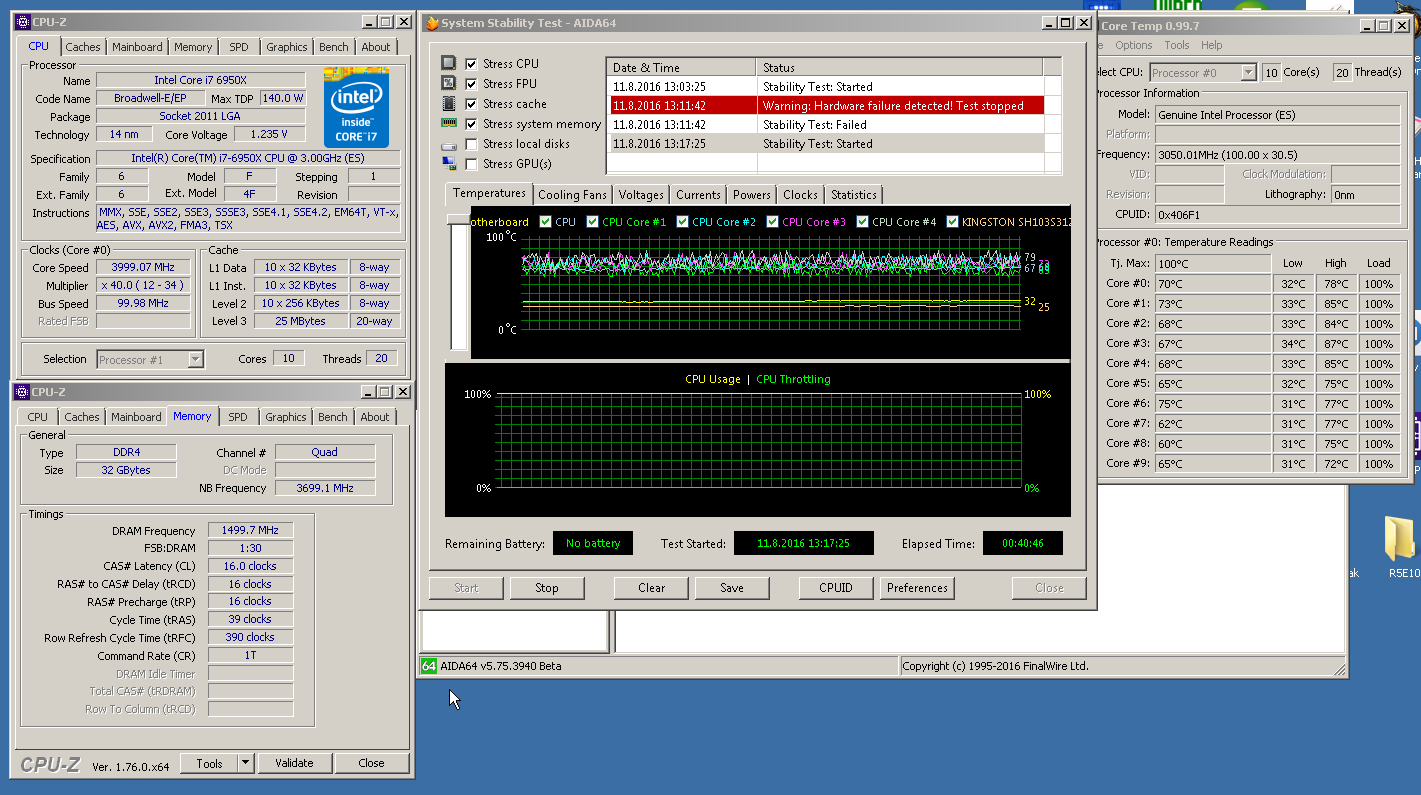Open the Select CPU dropdown in Core Temp

point(1248,72)
